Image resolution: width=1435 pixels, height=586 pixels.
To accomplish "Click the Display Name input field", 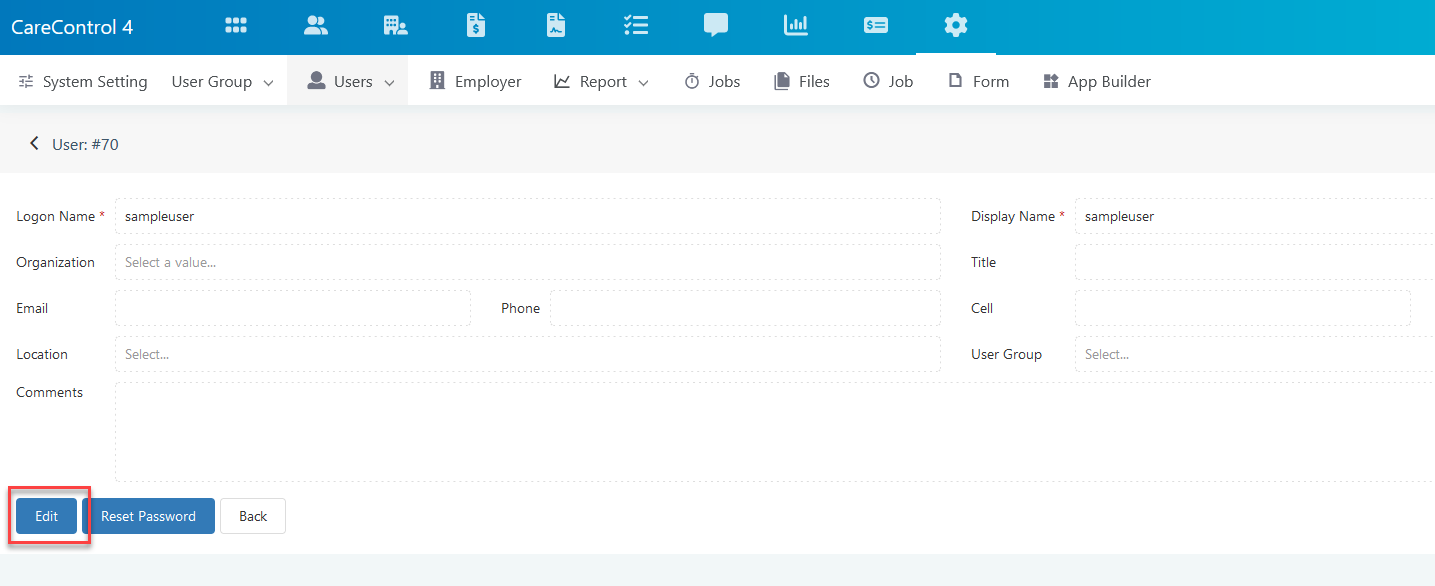I will [x=1255, y=216].
